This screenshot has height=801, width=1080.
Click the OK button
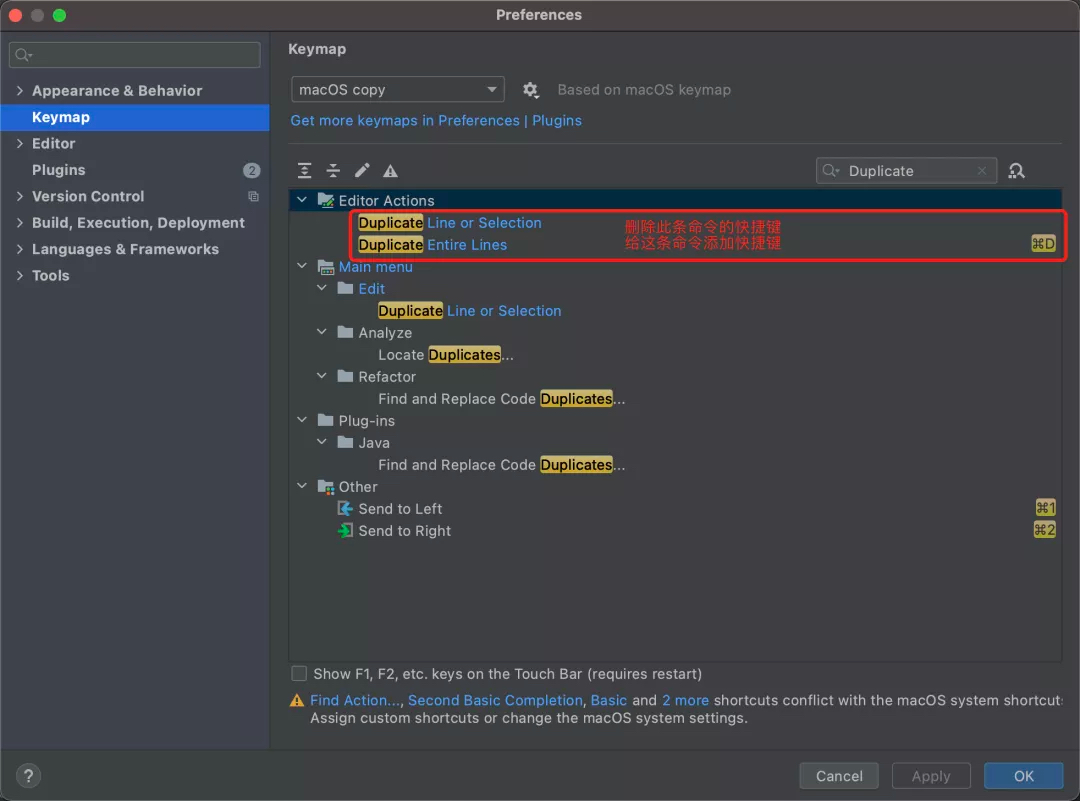point(1023,776)
